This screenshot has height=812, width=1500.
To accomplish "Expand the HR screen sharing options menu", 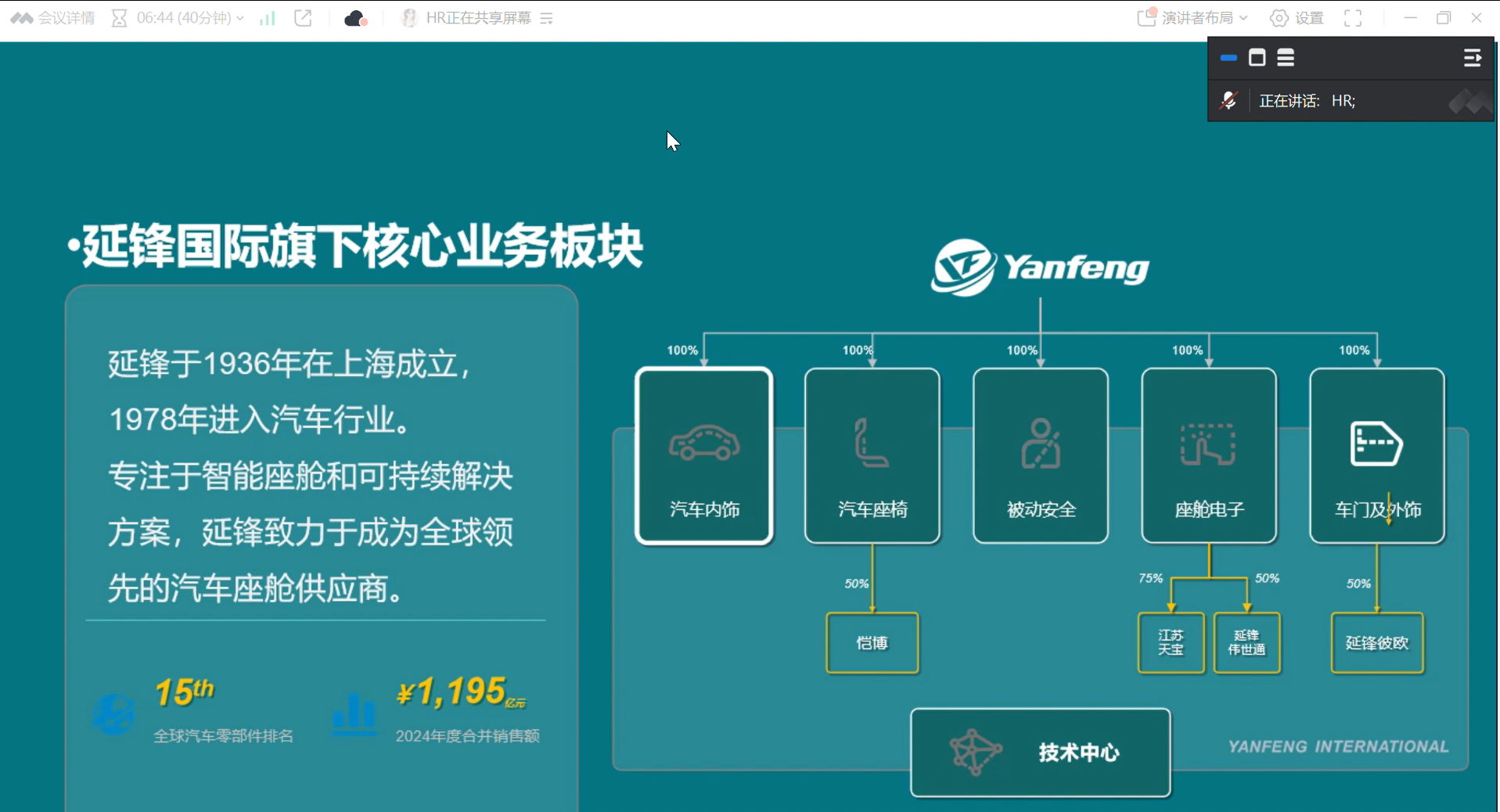I will point(547,18).
